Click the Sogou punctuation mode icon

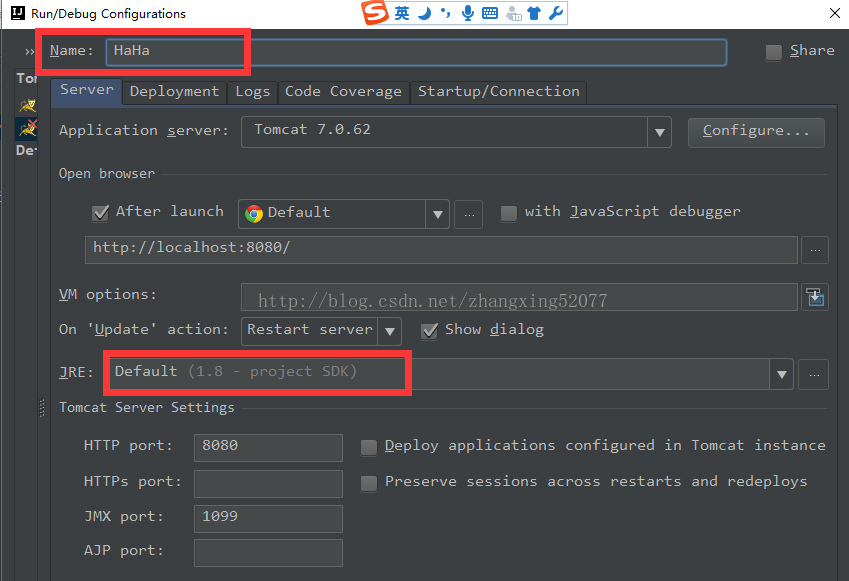click(x=445, y=13)
